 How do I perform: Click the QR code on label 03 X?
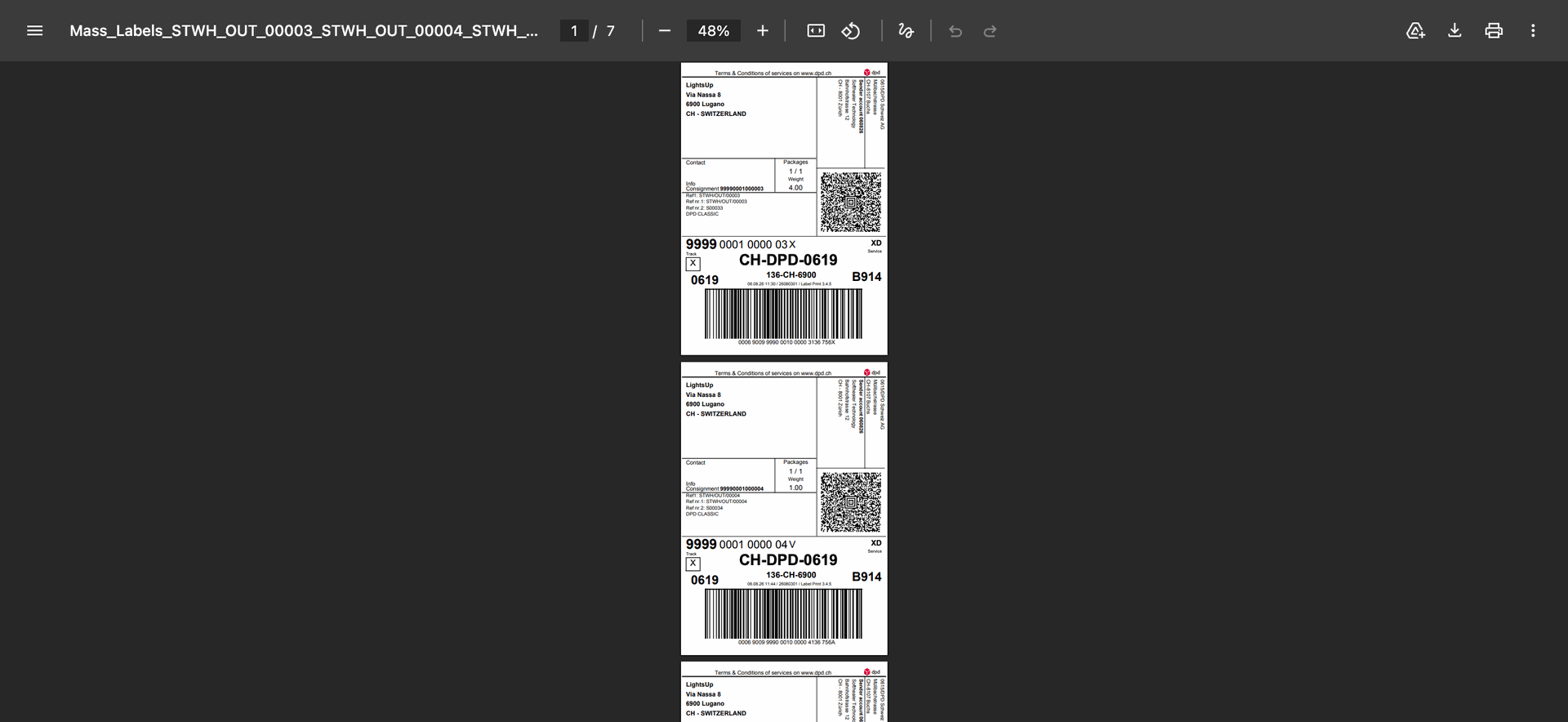[x=851, y=202]
